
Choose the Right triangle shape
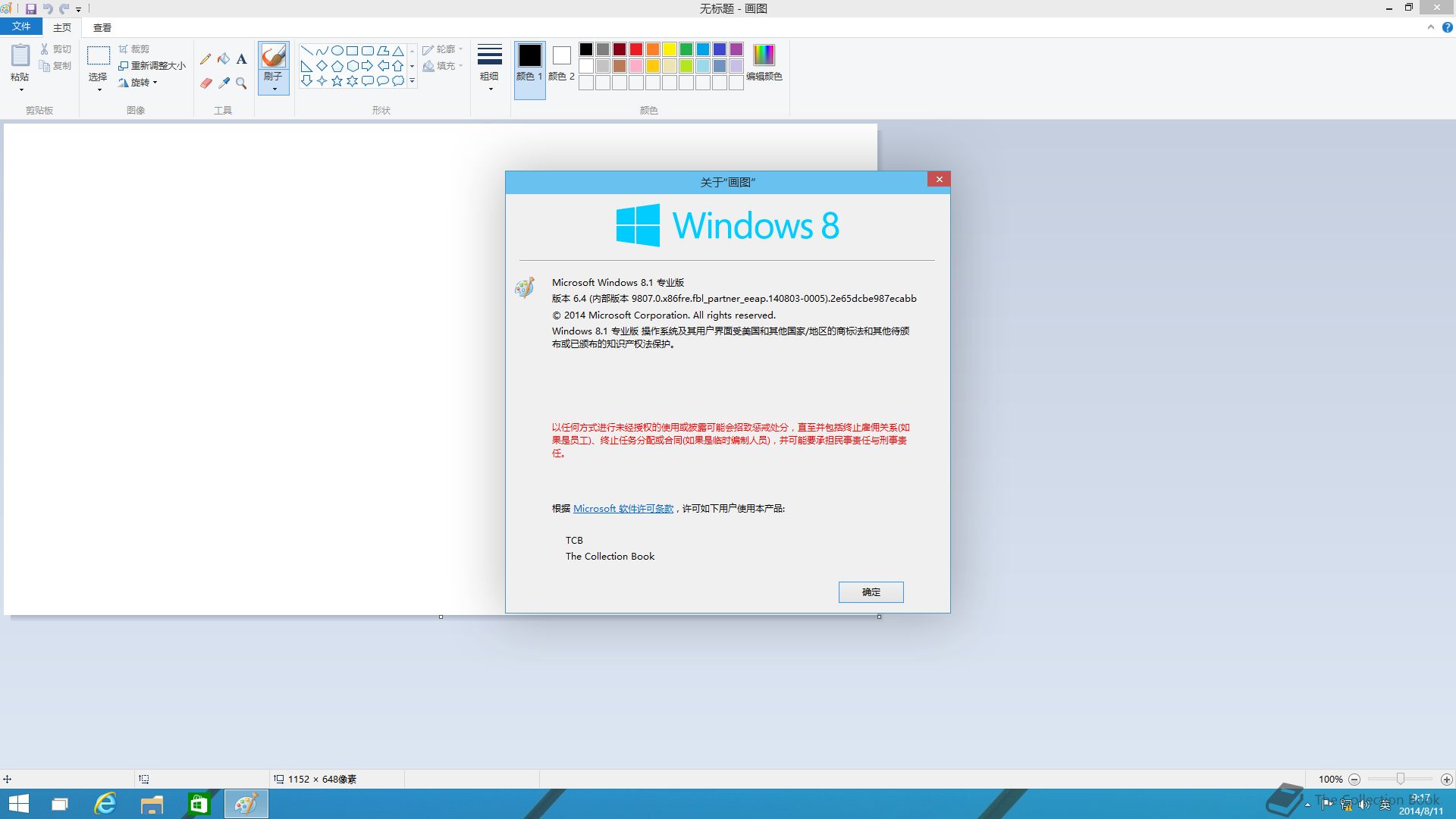306,66
